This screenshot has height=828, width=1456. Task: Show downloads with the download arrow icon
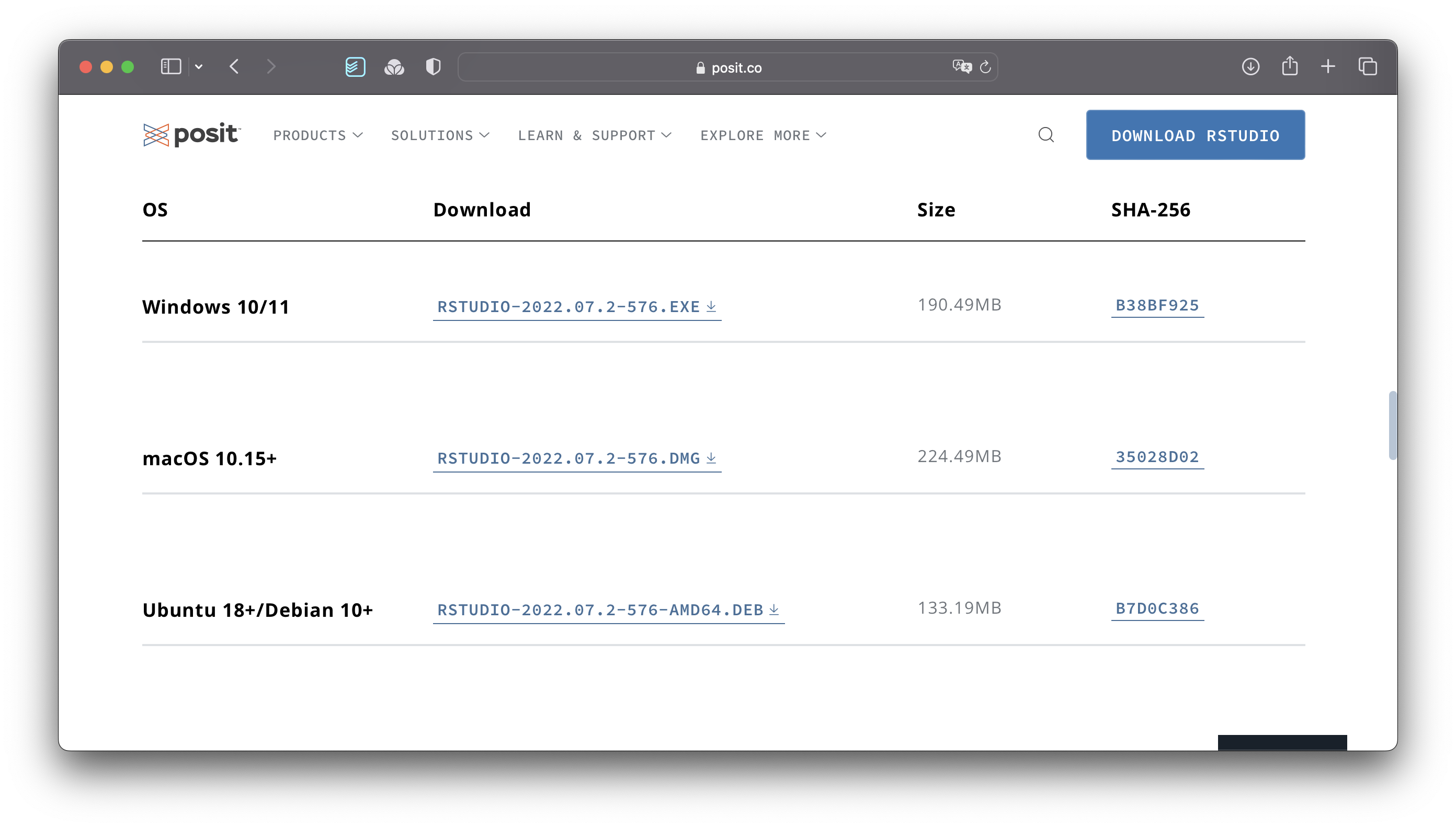tap(1250, 66)
